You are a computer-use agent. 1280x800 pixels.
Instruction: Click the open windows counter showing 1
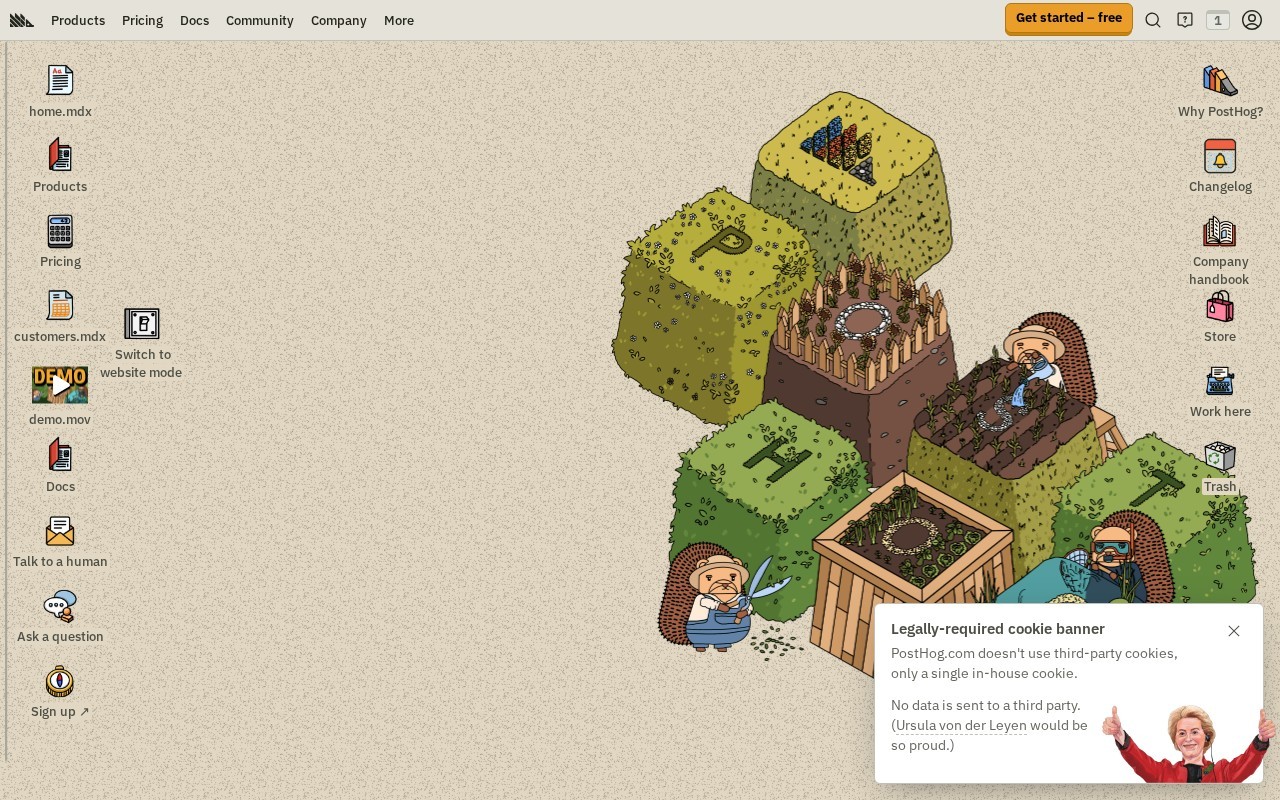[1218, 20]
